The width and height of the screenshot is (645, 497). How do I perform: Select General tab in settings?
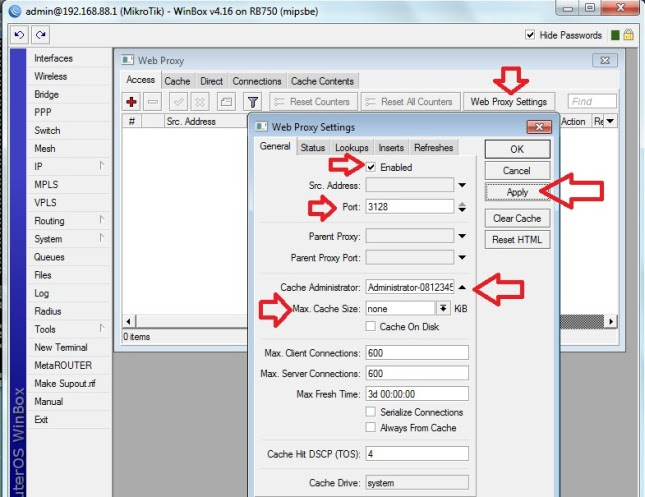[x=275, y=146]
